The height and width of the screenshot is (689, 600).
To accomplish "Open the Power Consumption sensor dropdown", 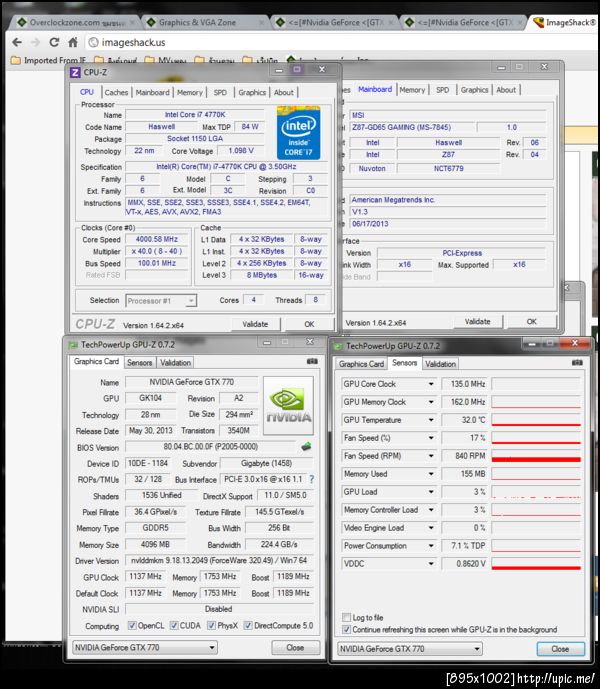I will pyautogui.click(x=431, y=546).
